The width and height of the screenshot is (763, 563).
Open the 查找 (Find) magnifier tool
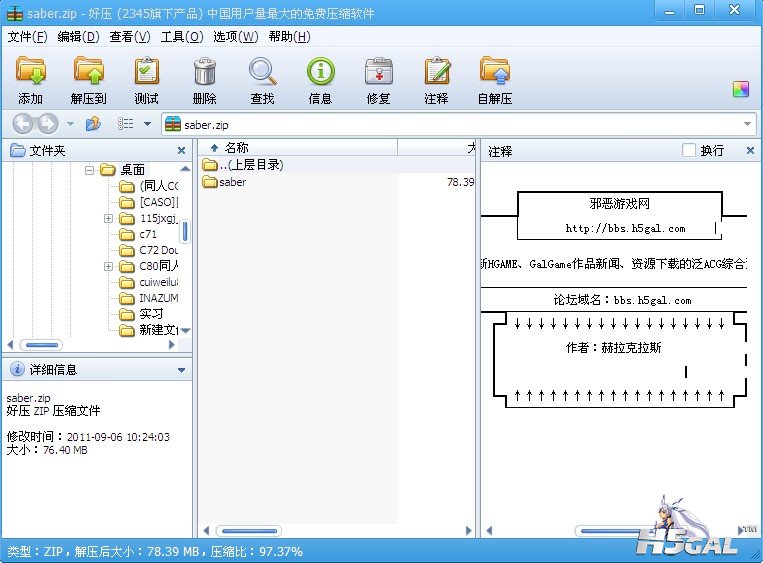[x=262, y=73]
